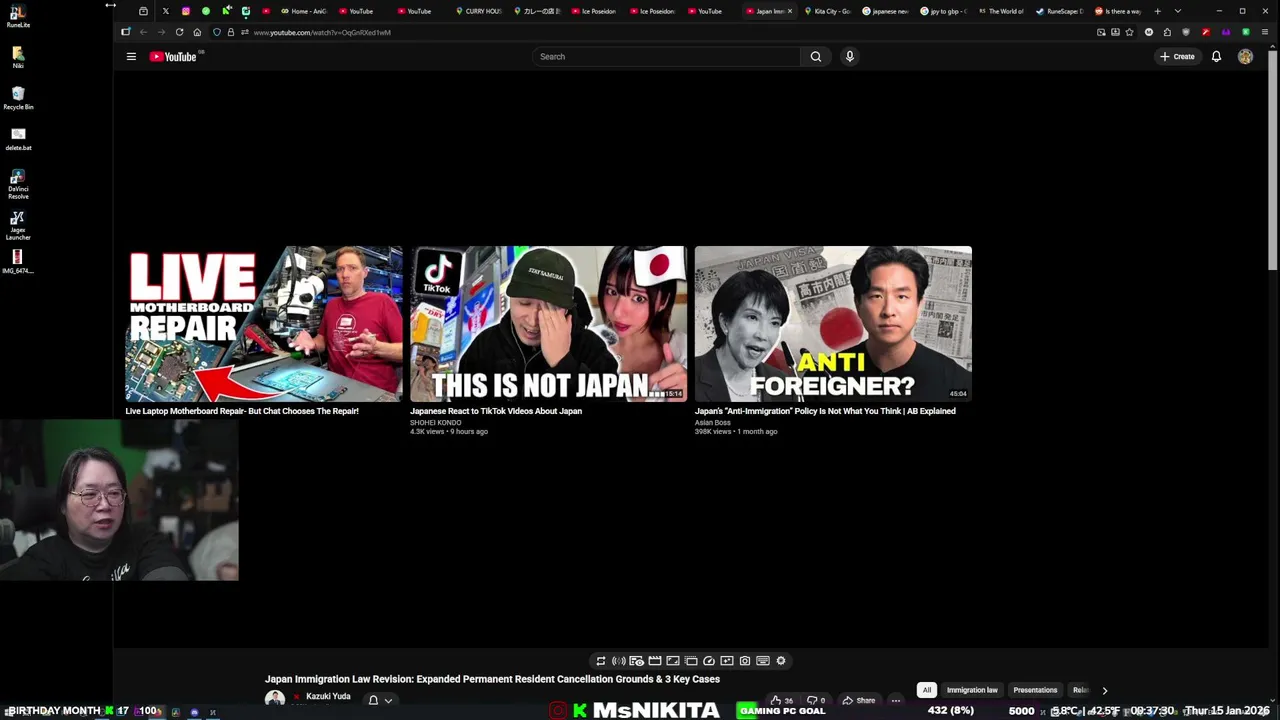Click the Create button on YouTube
Screen dimensions: 1280x720
click(1177, 57)
